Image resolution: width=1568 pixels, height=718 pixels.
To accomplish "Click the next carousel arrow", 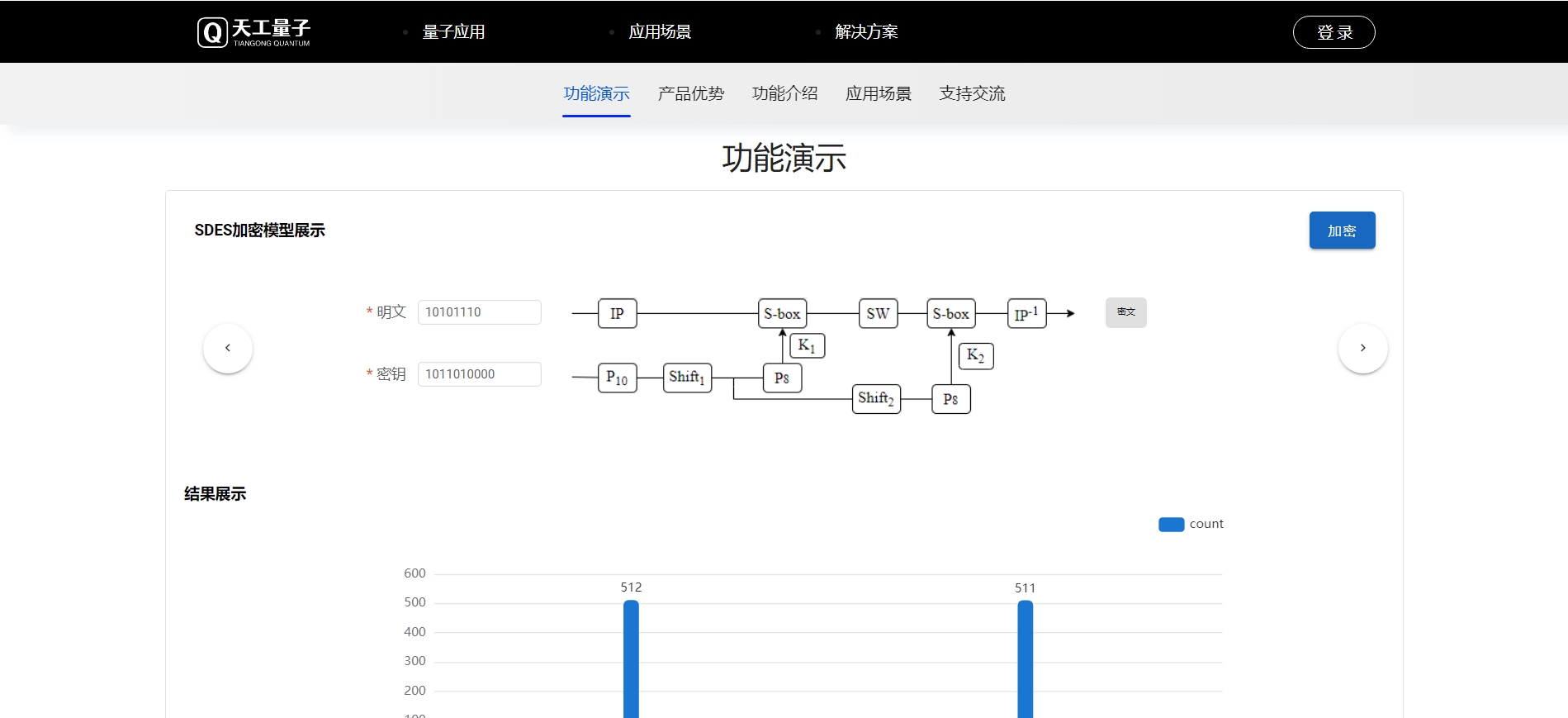I will [x=1362, y=348].
